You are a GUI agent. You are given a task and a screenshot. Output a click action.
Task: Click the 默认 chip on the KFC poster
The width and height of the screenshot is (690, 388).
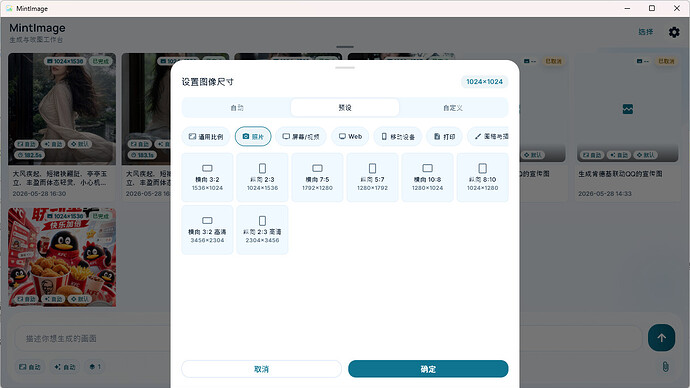(79, 299)
